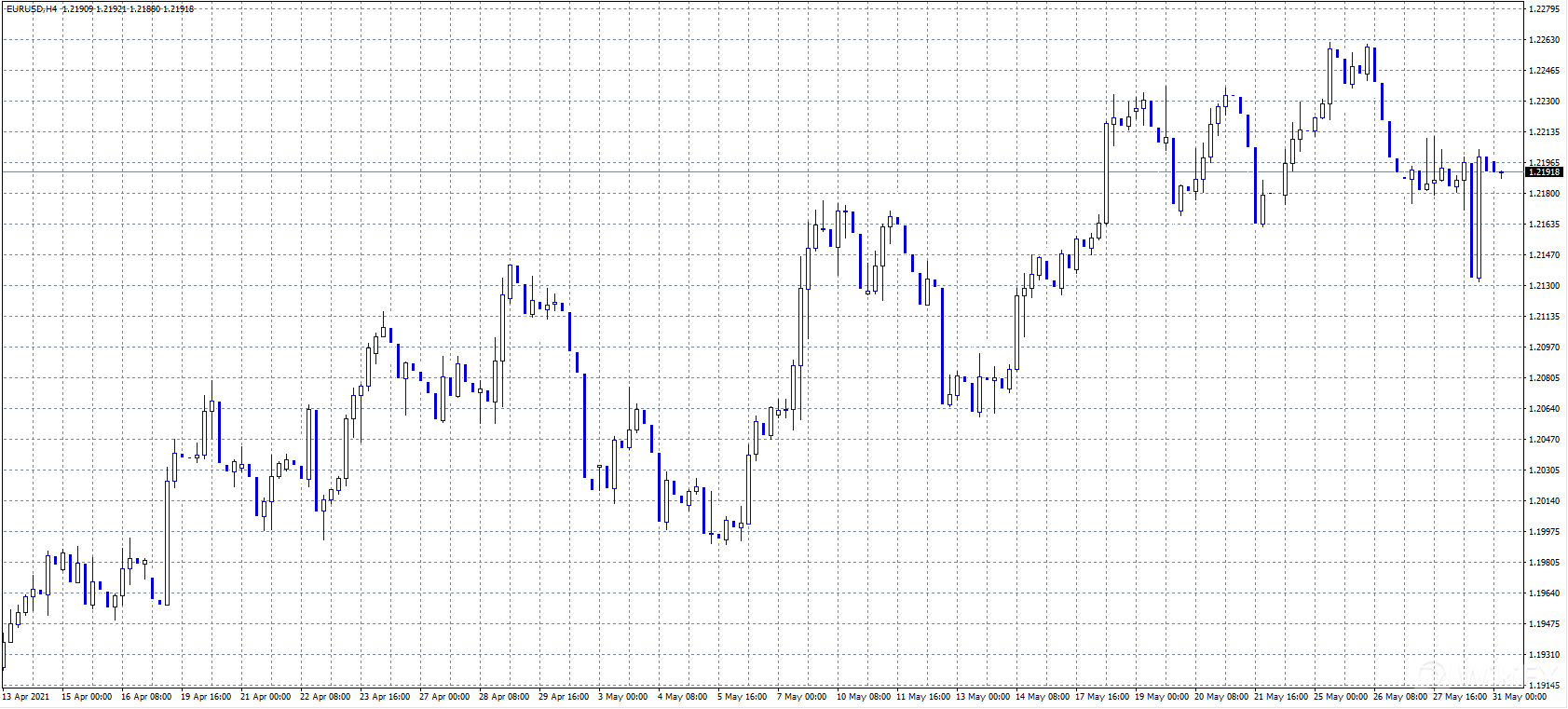
Task: Click the horizontal current price line
Action: [x=745, y=171]
